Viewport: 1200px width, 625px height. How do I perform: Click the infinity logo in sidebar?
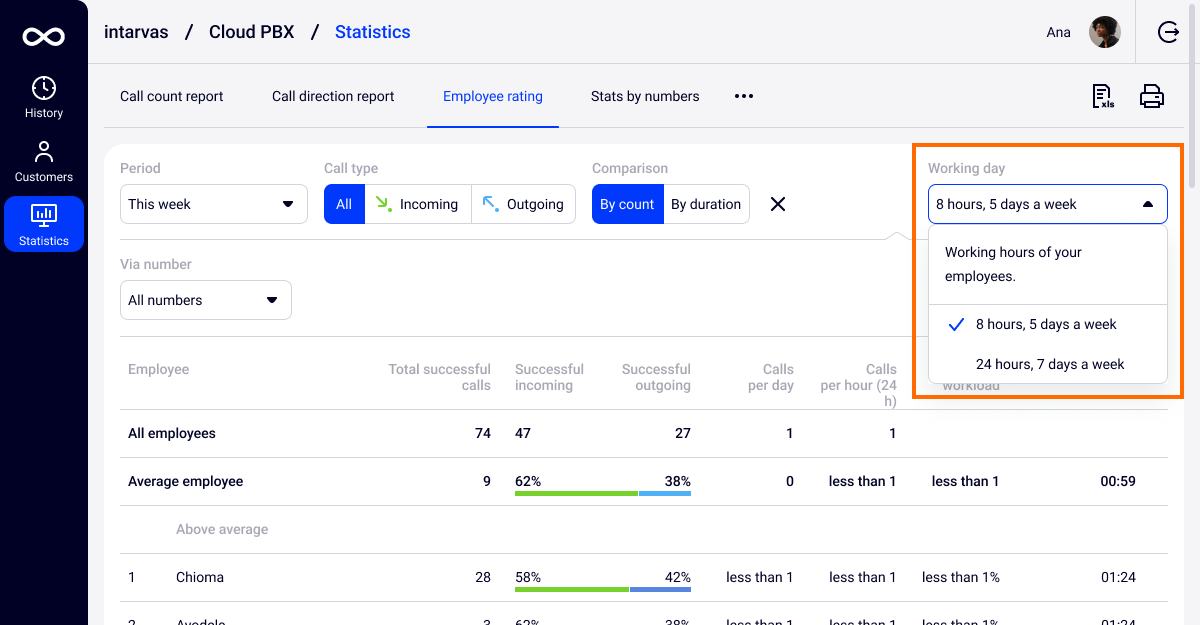click(x=43, y=37)
